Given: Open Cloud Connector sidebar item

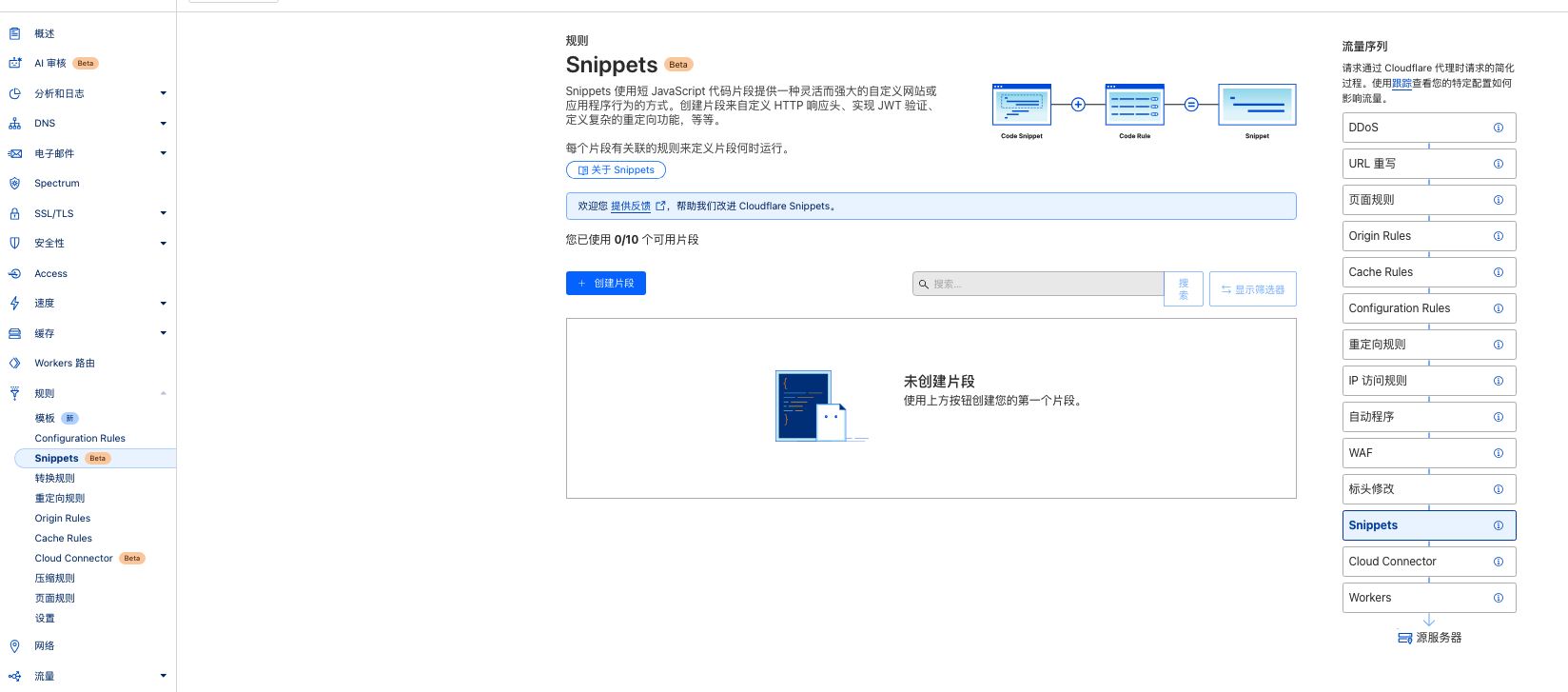Looking at the screenshot, I should pos(73,559).
